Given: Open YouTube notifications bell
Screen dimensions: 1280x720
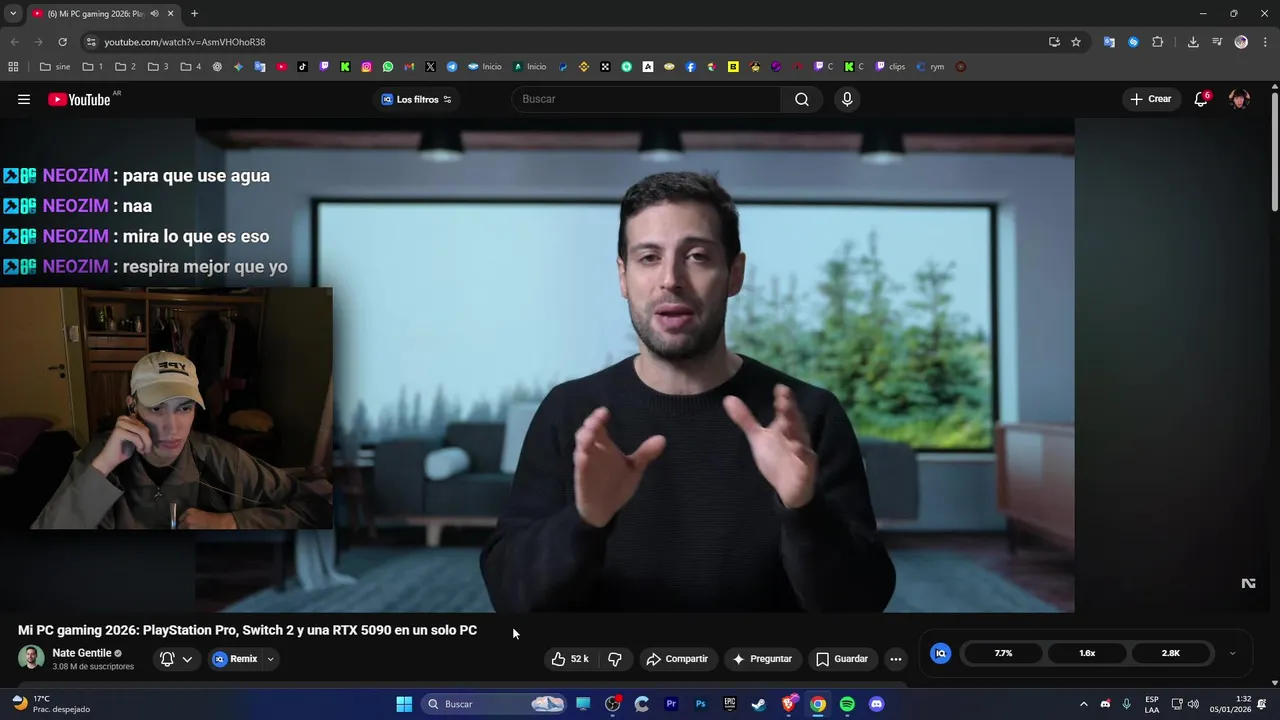Looking at the screenshot, I should (1201, 99).
